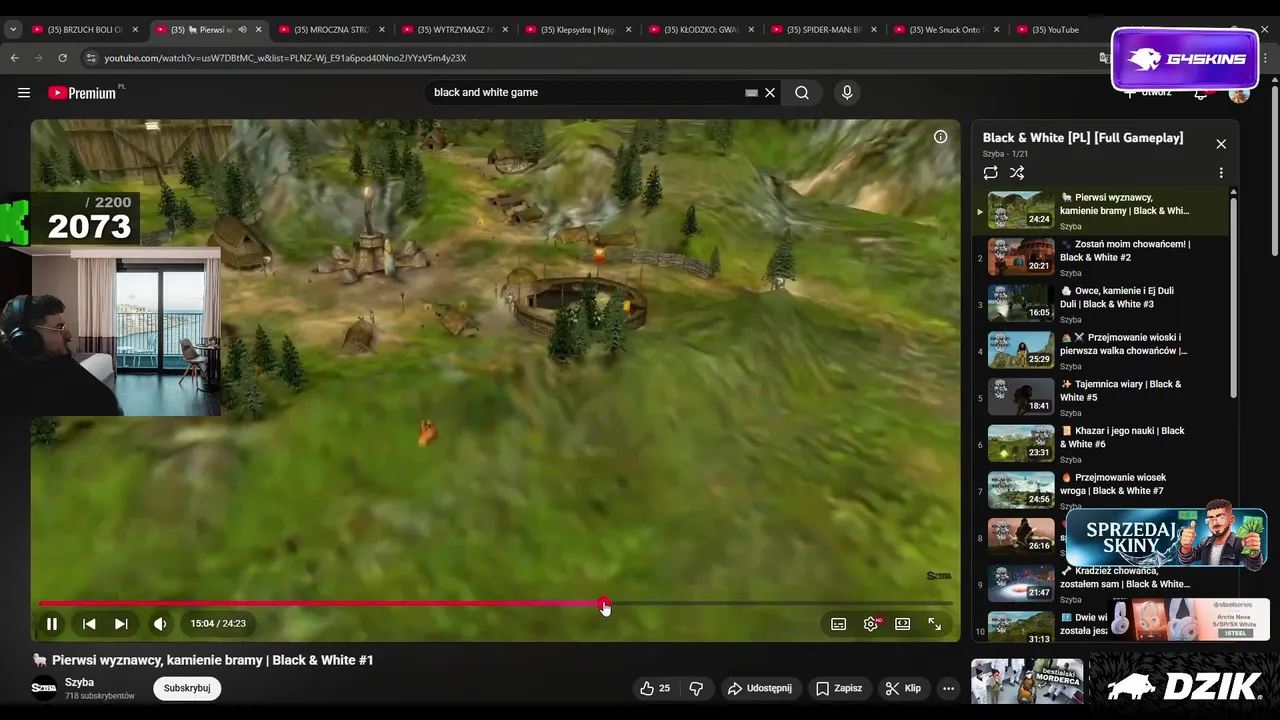Start voice search with the microphone

(x=847, y=93)
